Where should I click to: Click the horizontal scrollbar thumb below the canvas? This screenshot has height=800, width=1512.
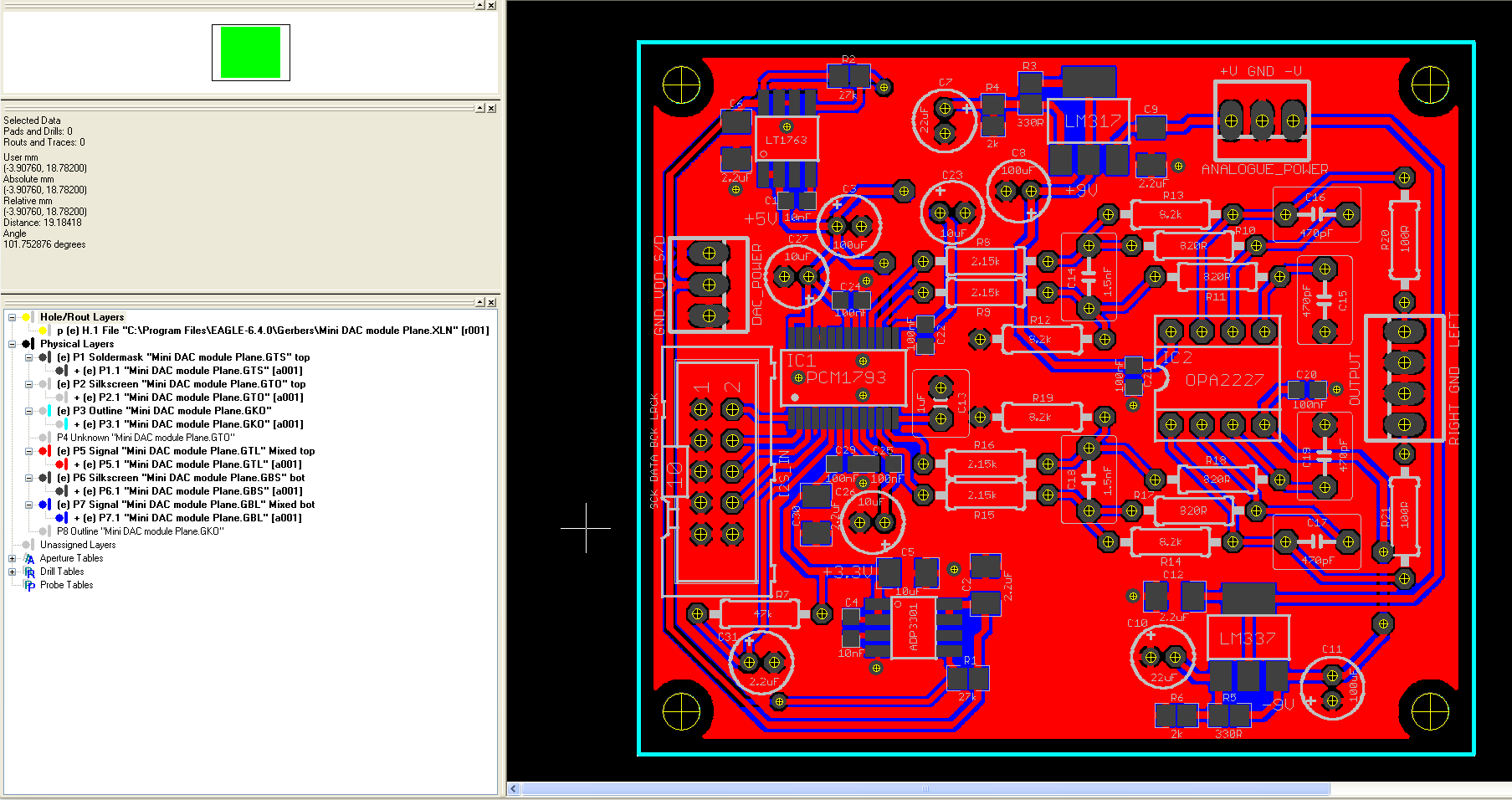925,788
